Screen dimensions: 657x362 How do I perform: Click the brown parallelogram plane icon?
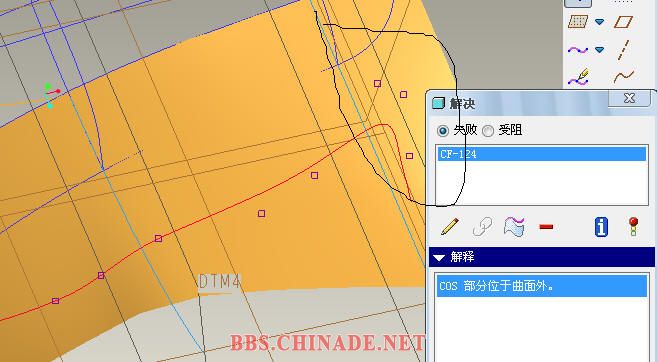(623, 22)
